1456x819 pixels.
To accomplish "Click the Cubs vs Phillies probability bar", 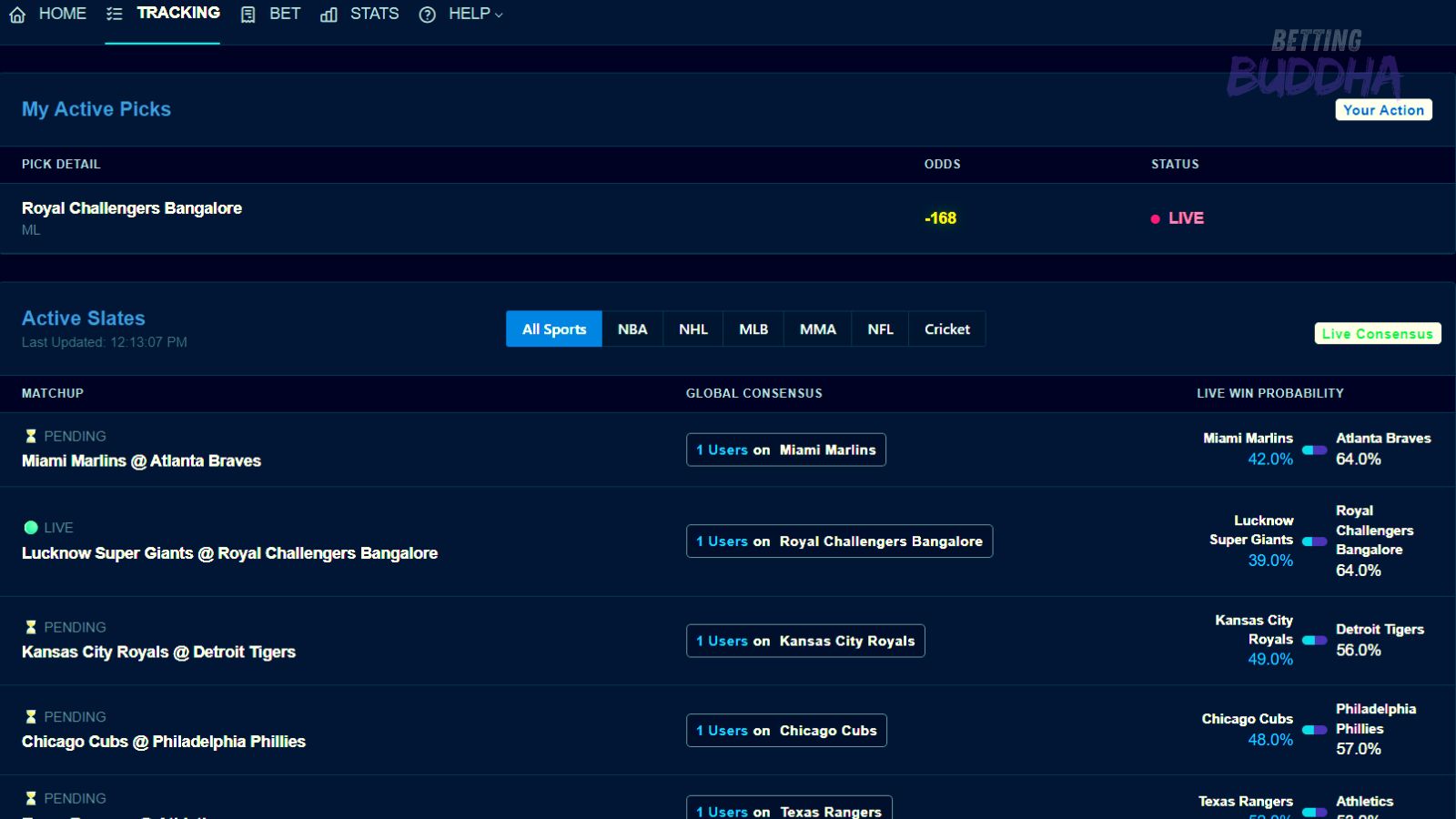I will (x=1315, y=730).
